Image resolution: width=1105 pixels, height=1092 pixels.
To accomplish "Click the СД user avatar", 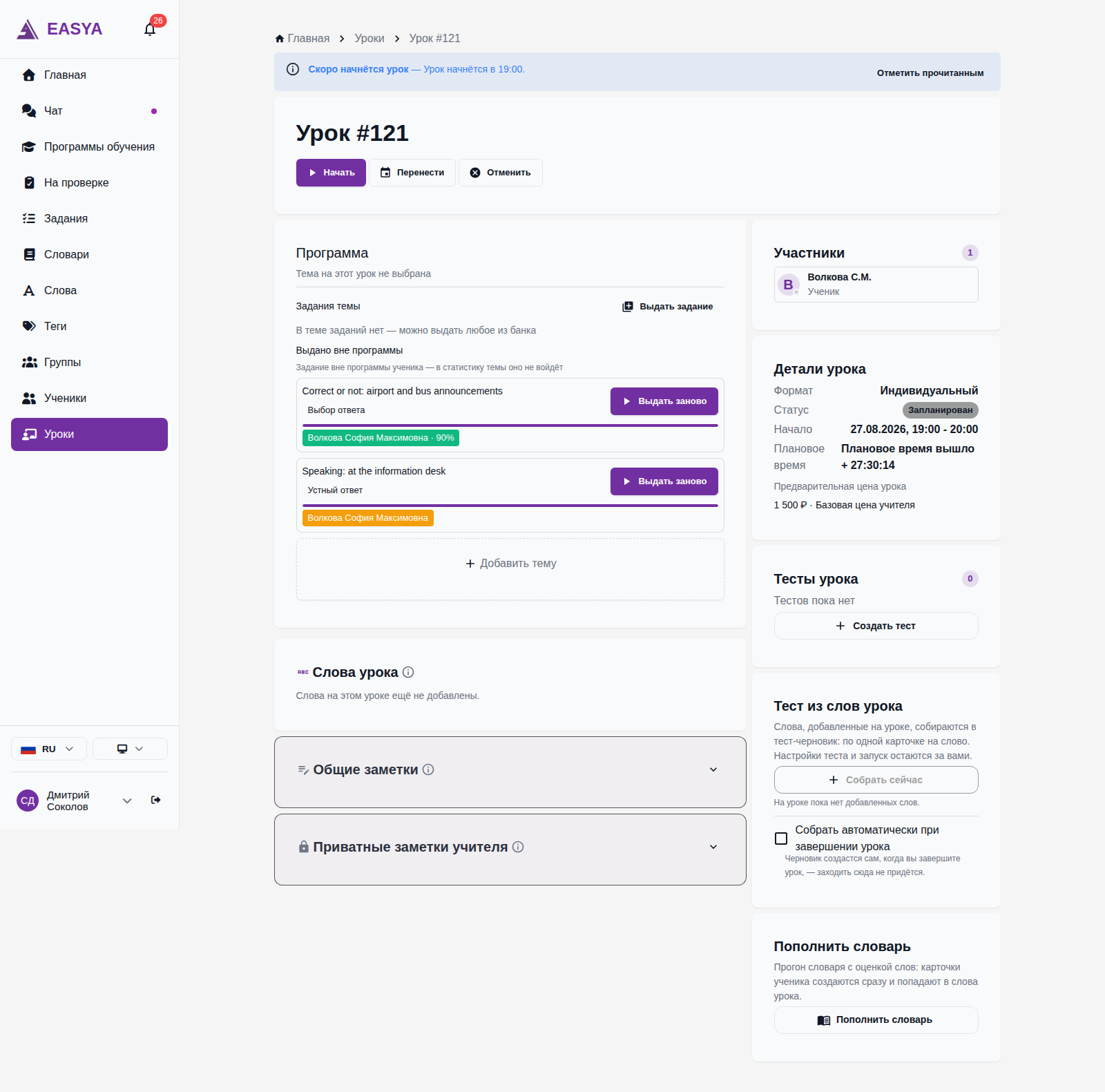I will coord(28,801).
